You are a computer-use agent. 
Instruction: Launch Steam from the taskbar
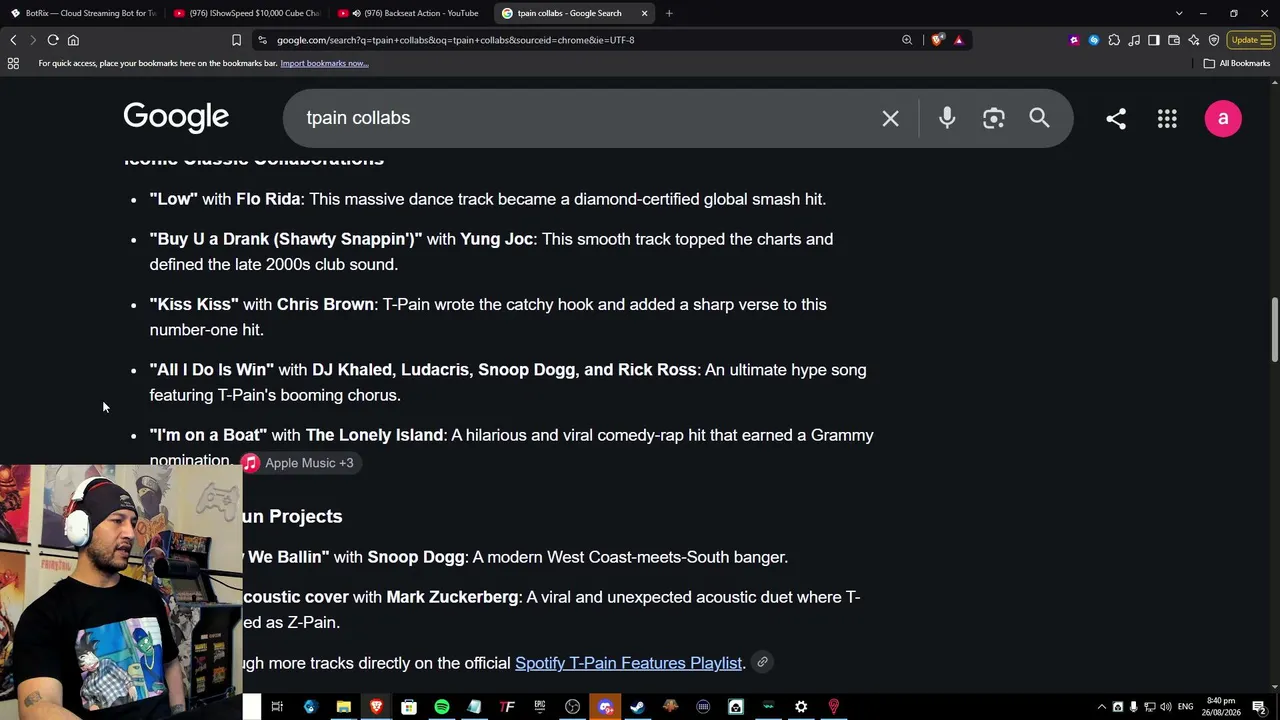[x=637, y=707]
